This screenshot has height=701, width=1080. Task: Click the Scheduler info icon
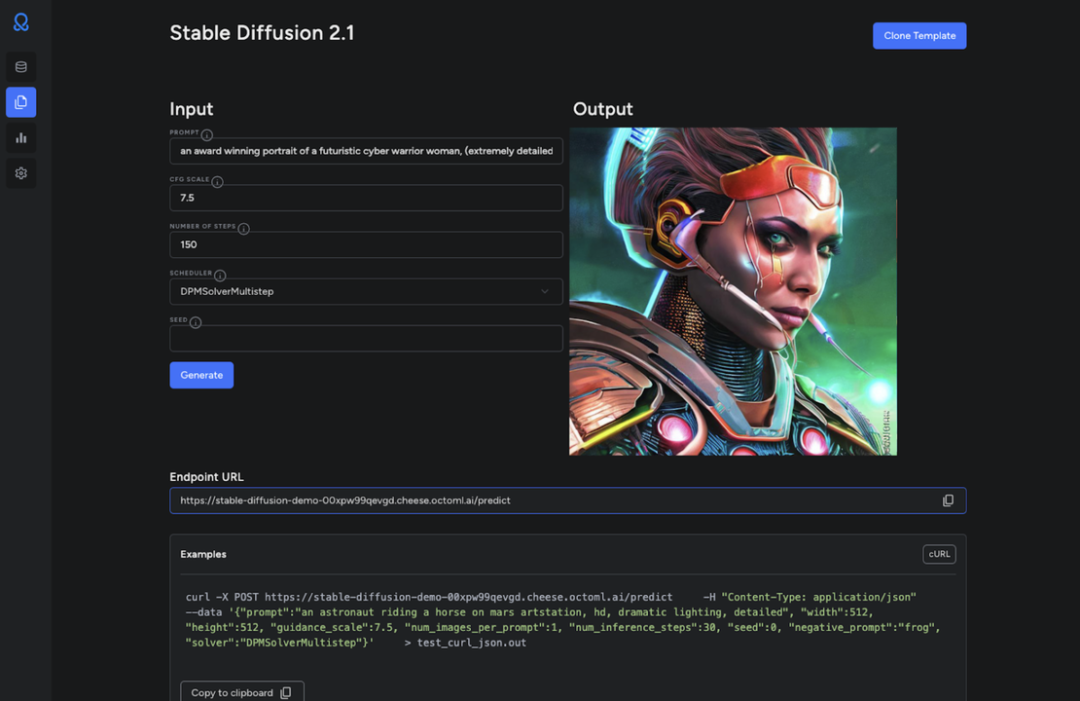(x=220, y=275)
